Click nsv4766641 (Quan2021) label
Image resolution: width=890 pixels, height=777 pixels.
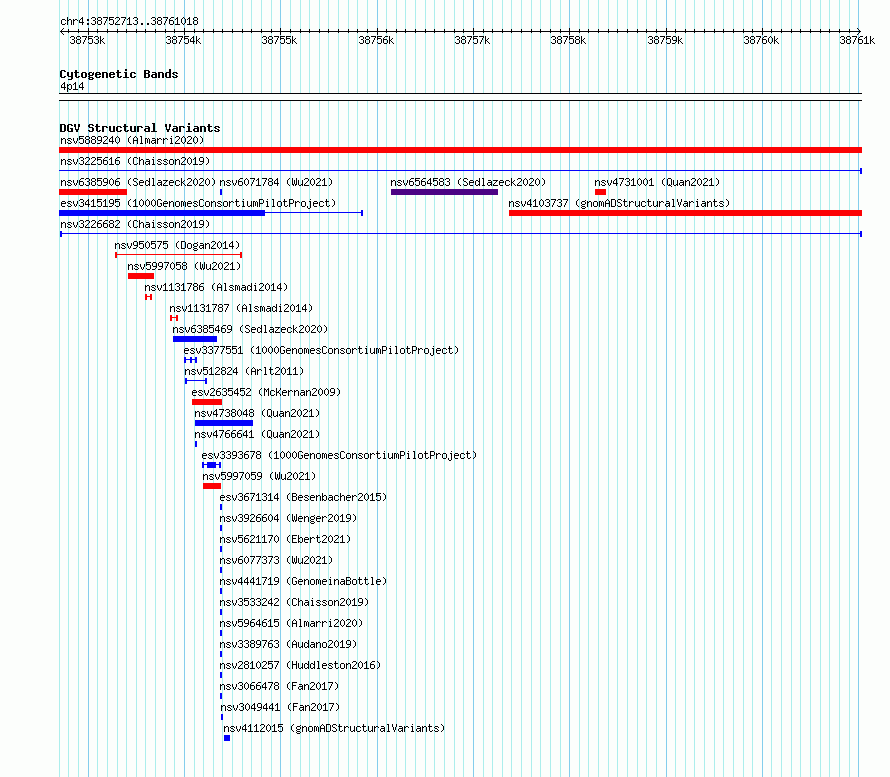click(257, 434)
